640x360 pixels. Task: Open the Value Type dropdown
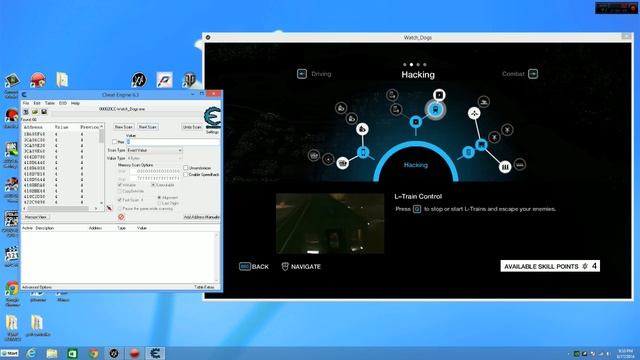click(154, 158)
